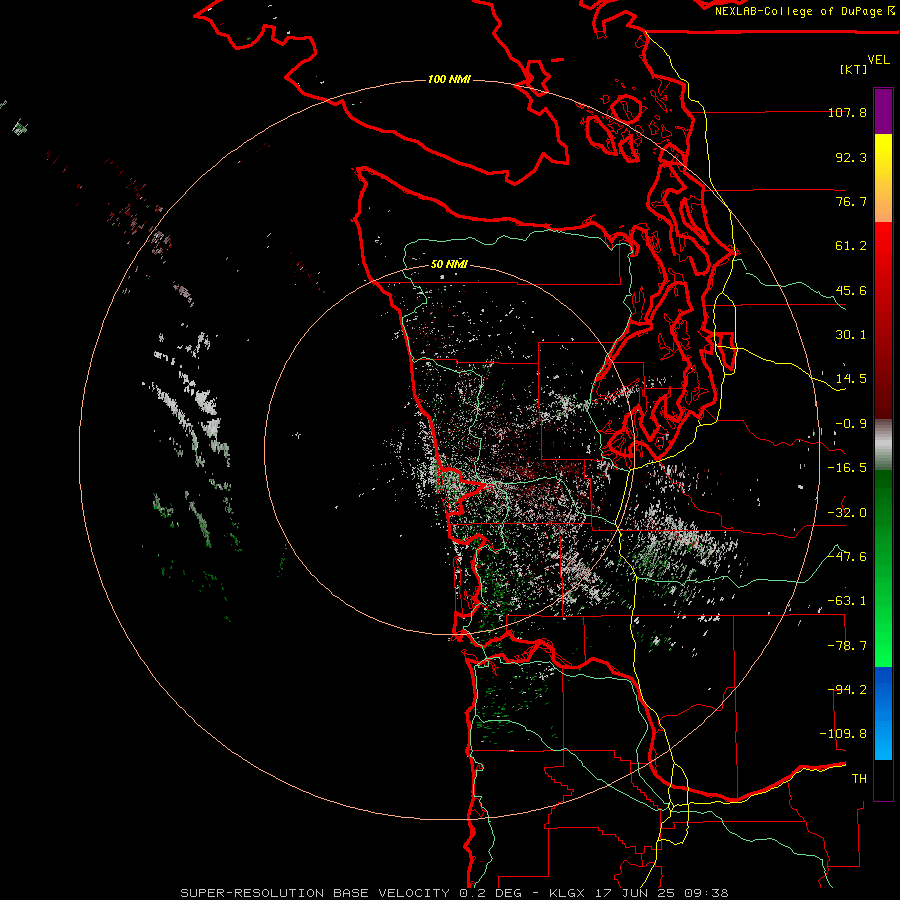Click the -47.6 velocity scale value
The height and width of the screenshot is (900, 900).
pyautogui.click(x=847, y=557)
